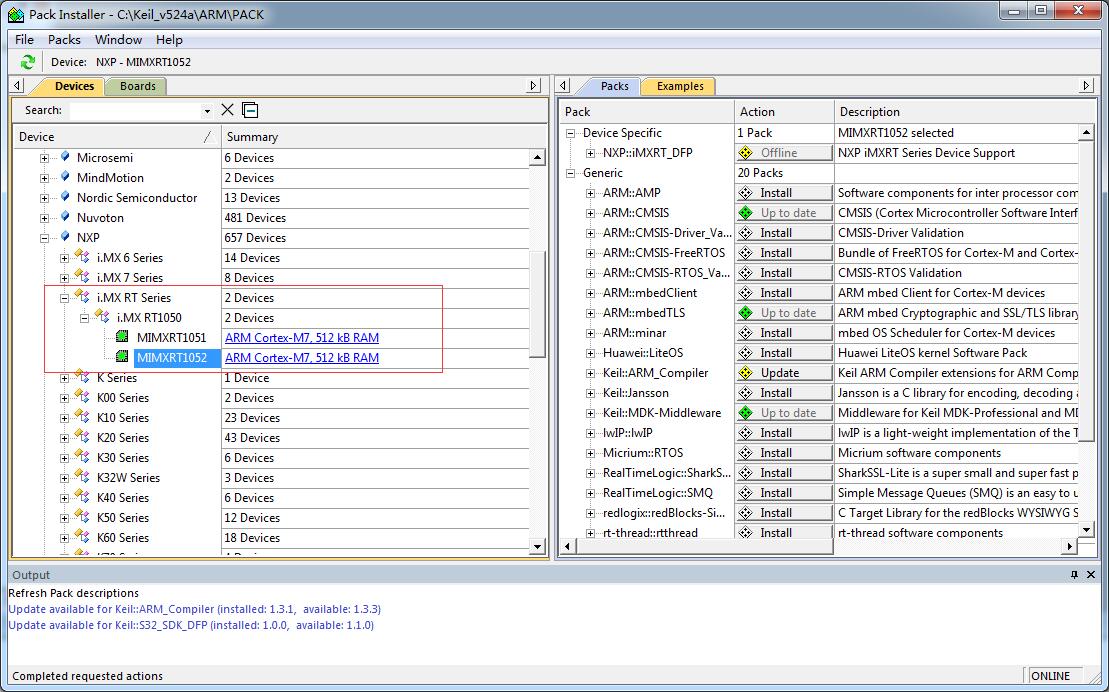The height and width of the screenshot is (692, 1109).
Task: Click the device list vertical scrollbar thumb
Action: [x=538, y=304]
